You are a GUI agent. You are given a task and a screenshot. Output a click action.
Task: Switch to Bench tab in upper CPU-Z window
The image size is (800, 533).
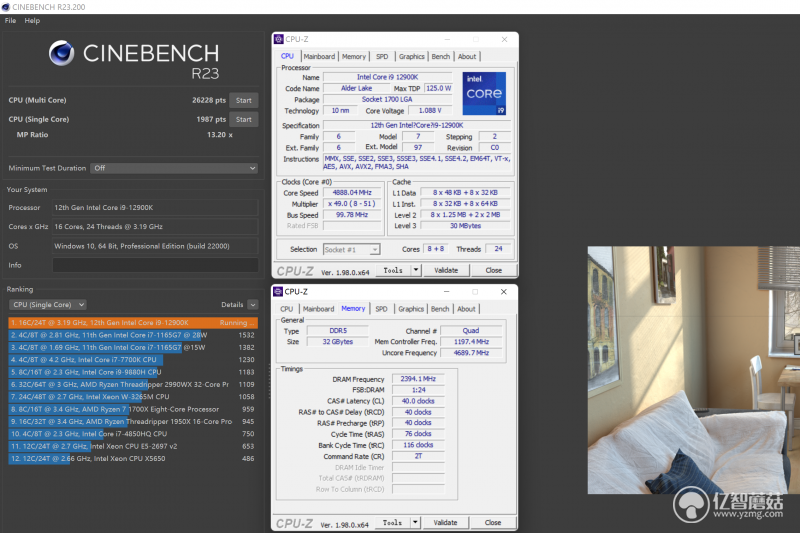(x=441, y=57)
